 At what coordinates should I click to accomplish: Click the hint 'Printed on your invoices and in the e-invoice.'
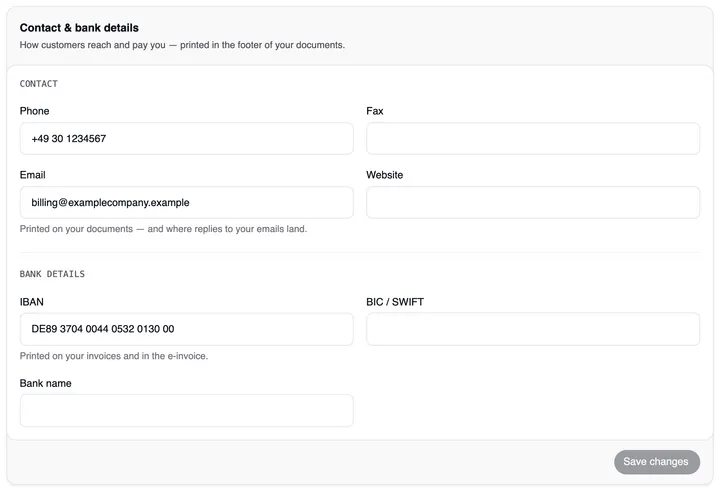(114, 356)
